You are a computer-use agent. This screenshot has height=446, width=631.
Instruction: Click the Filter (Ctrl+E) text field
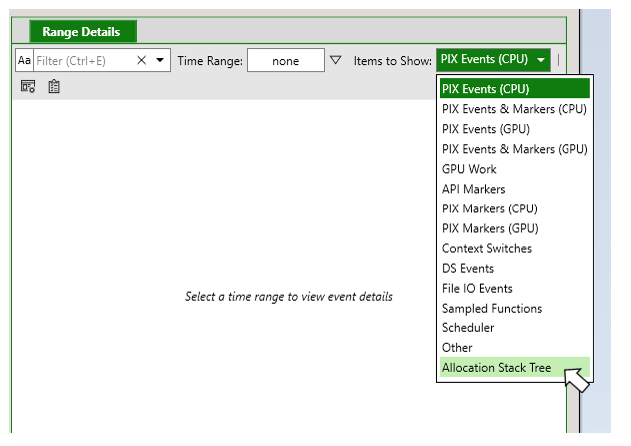tap(85, 60)
